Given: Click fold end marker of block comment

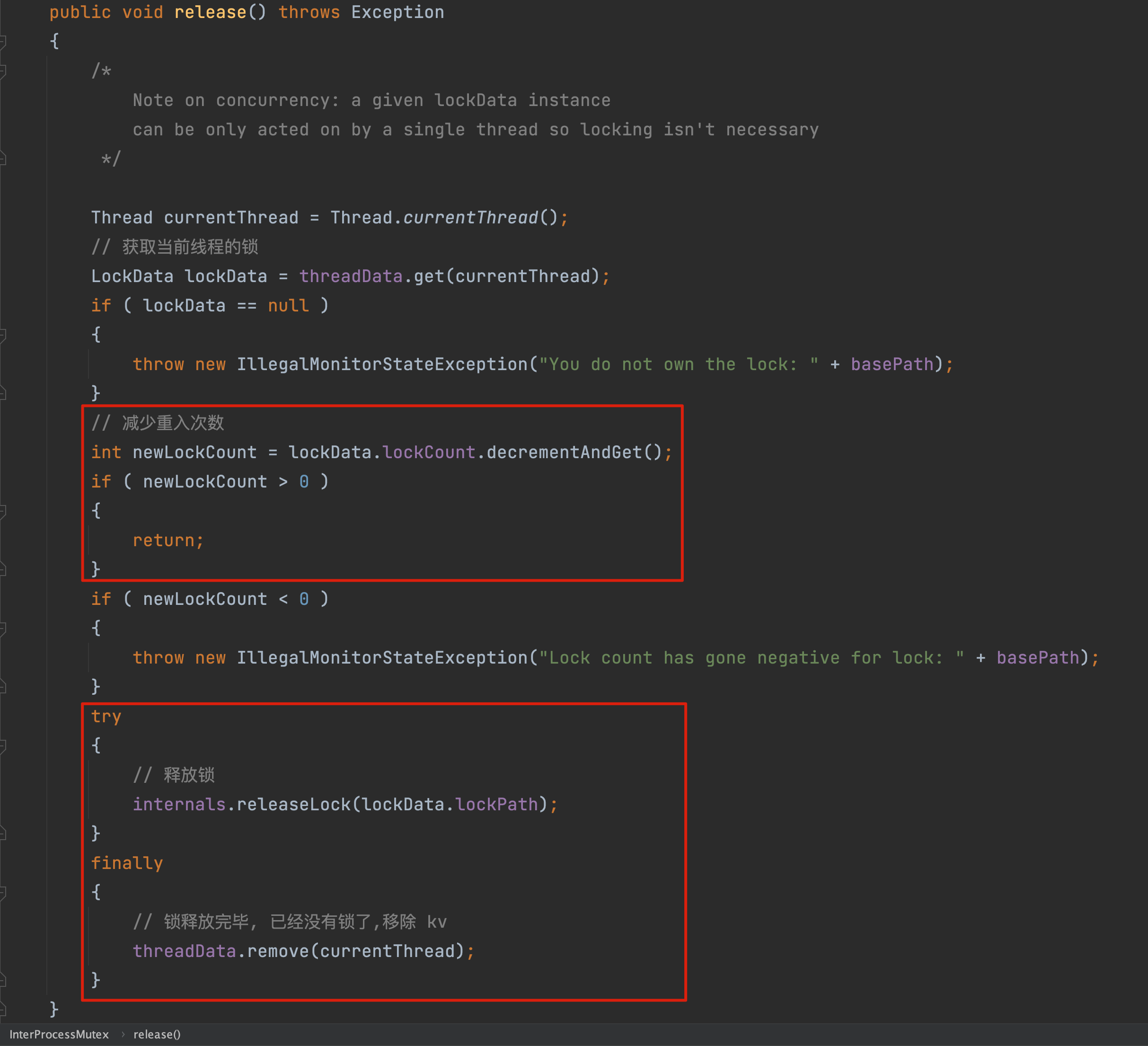Looking at the screenshot, I should pos(3,159).
